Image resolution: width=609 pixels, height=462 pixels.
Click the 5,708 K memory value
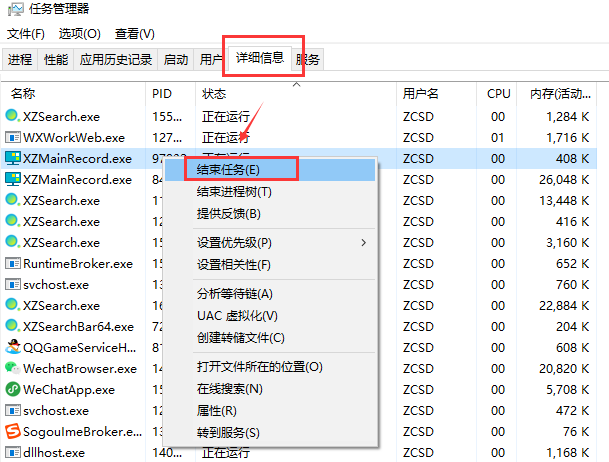[x=567, y=389]
